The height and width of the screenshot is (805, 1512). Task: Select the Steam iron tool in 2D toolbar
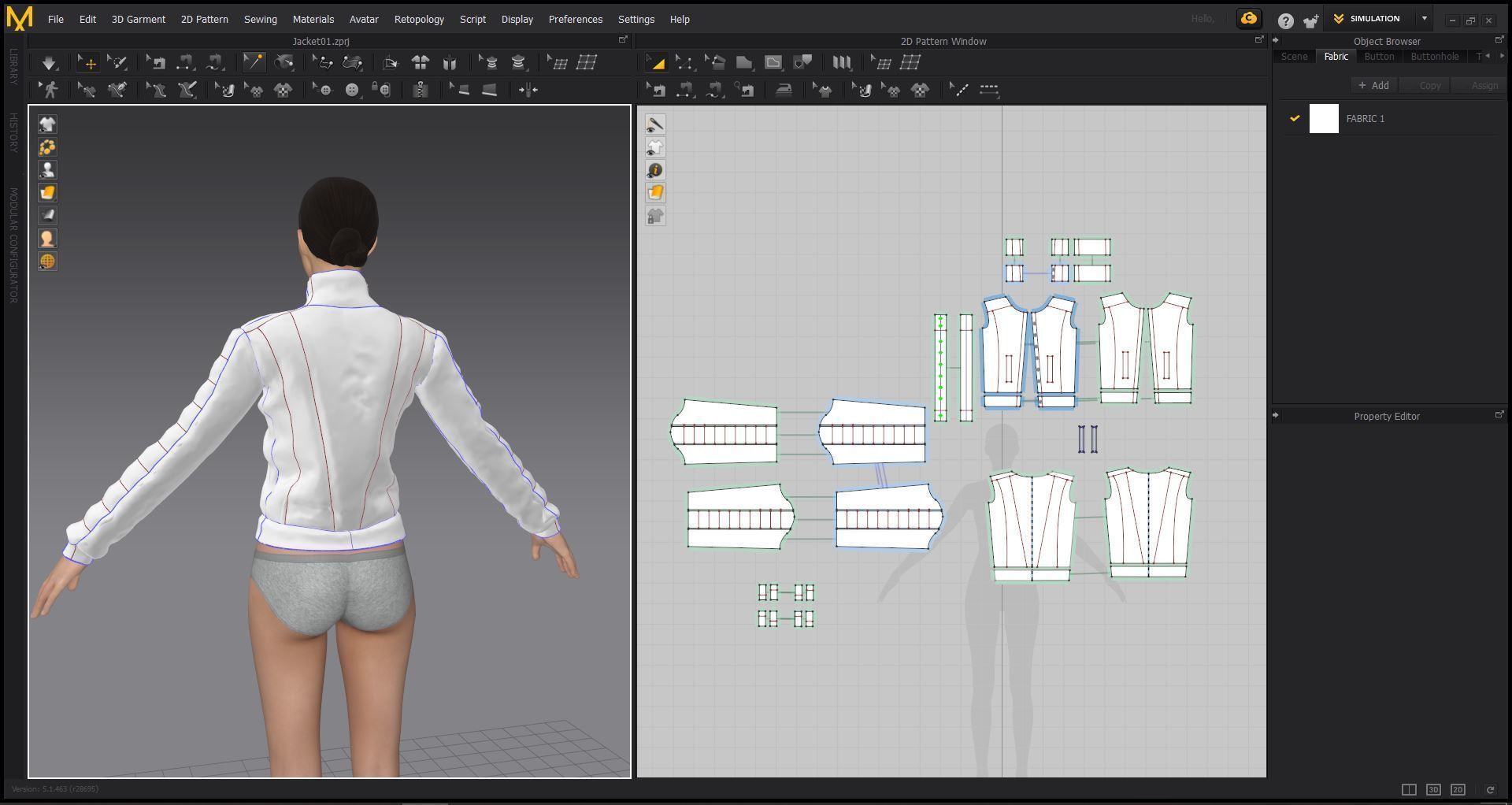pos(784,90)
